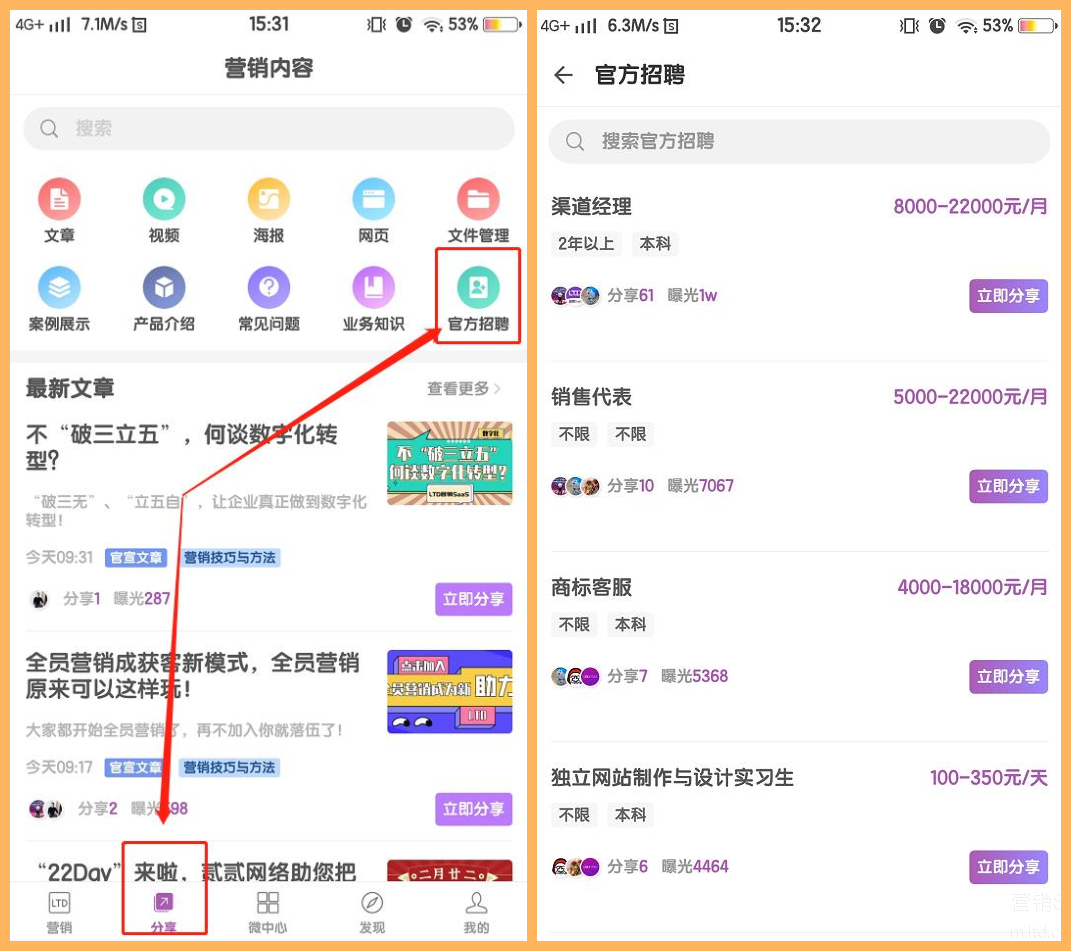Focus the 搜索官方招聘 search field
Image resolution: width=1071 pixels, height=951 pixels.
click(x=799, y=141)
